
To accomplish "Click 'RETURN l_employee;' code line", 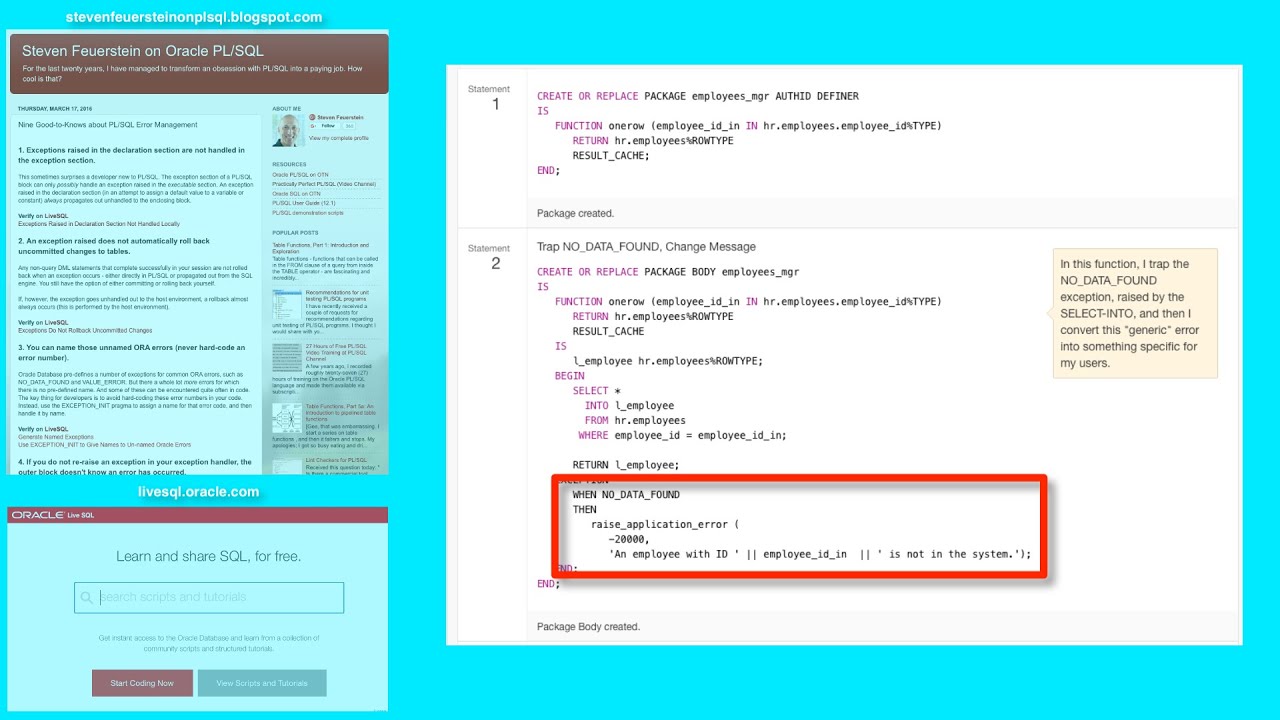I will coord(626,465).
